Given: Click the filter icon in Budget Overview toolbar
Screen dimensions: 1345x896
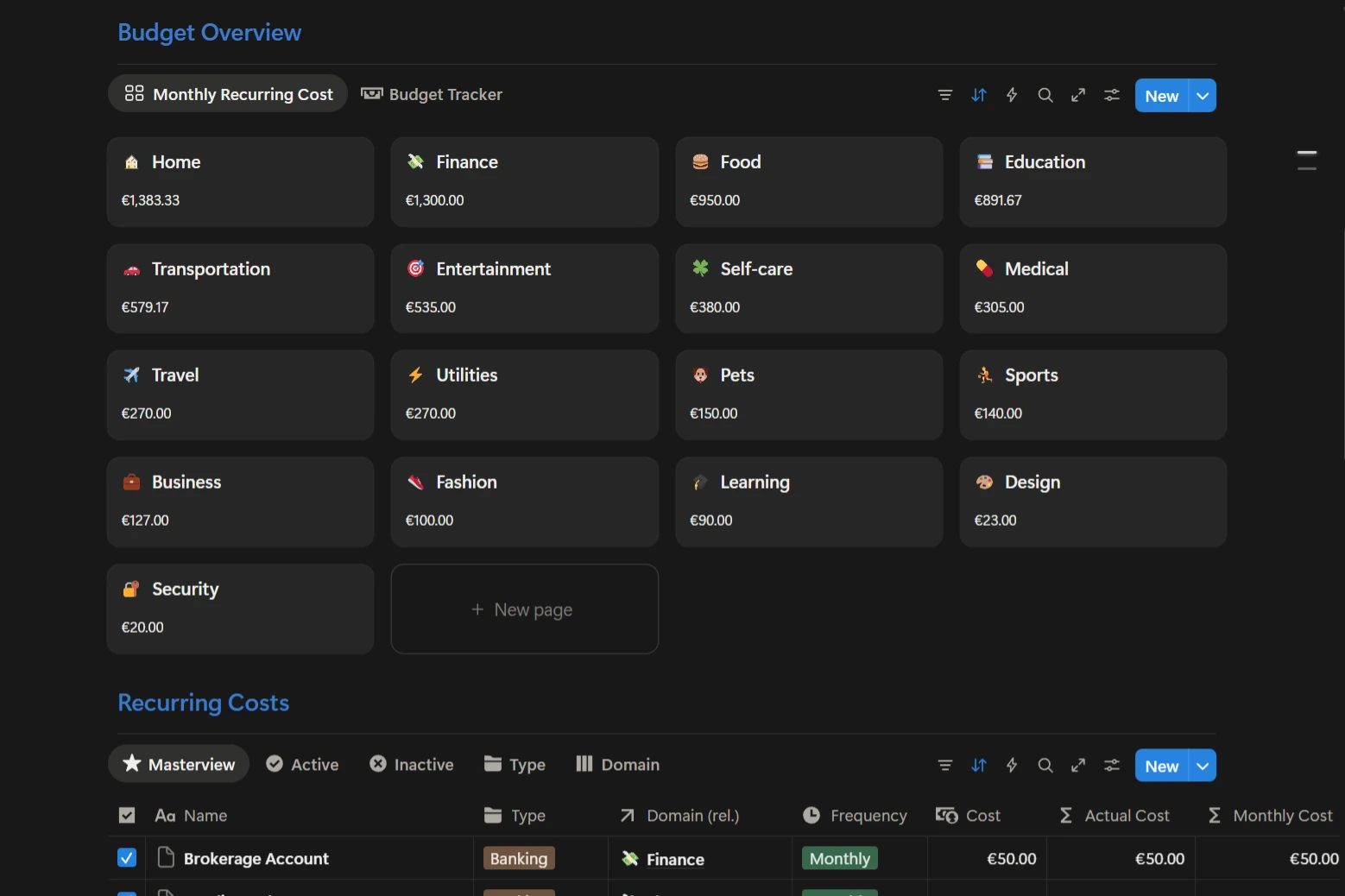Looking at the screenshot, I should [x=945, y=95].
